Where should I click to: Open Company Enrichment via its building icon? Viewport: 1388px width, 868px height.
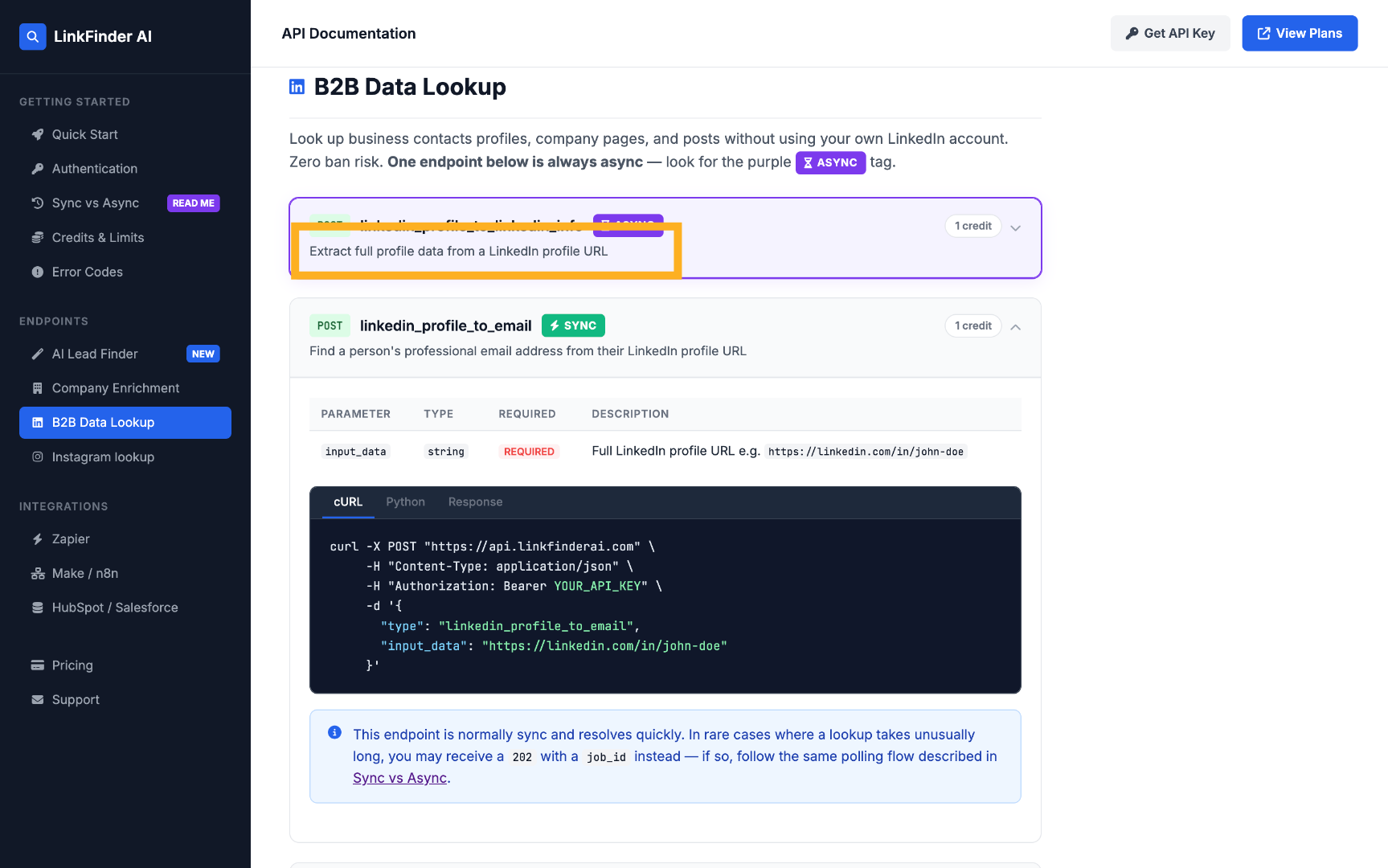pos(38,388)
